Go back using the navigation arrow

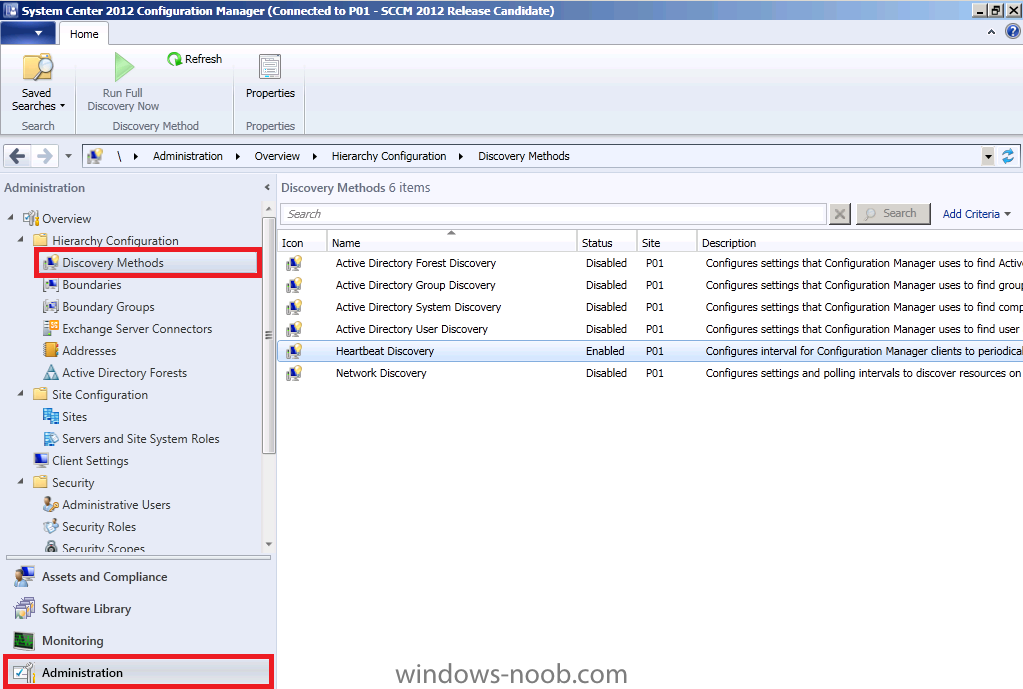pyautogui.click(x=18, y=156)
